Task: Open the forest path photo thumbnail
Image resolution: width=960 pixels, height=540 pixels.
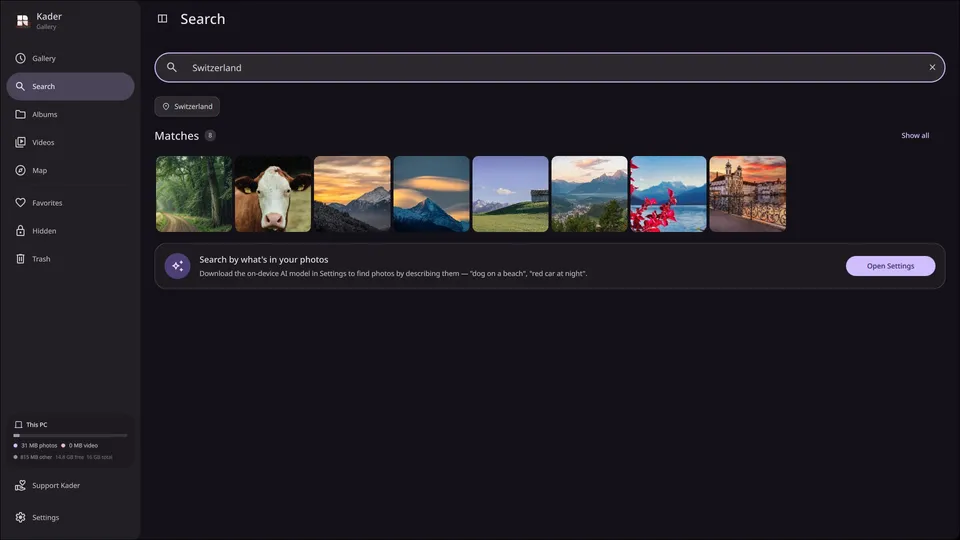Action: point(194,194)
